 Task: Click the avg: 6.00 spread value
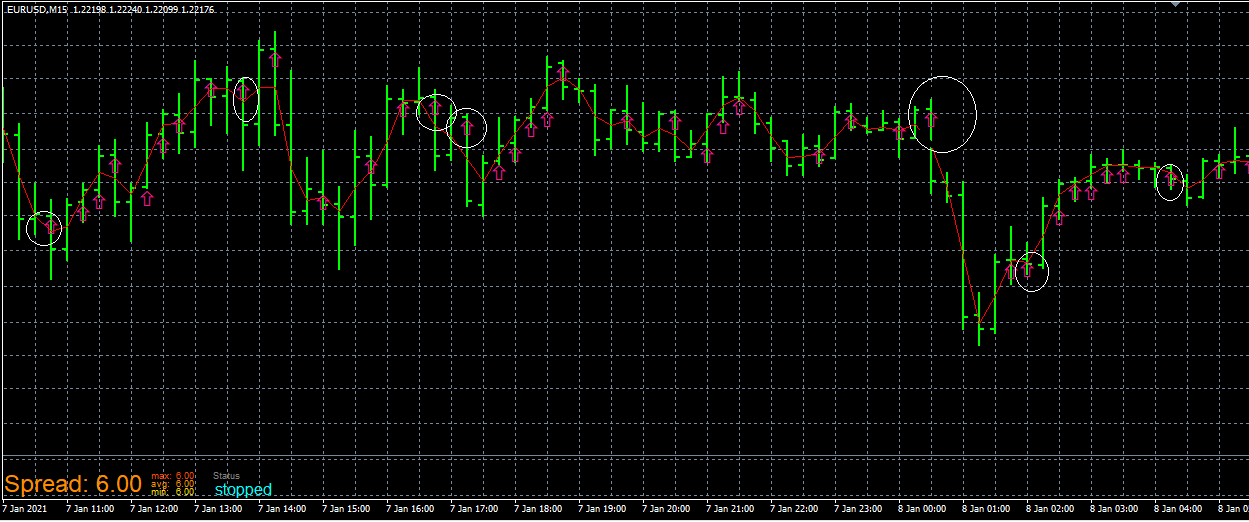coord(173,484)
